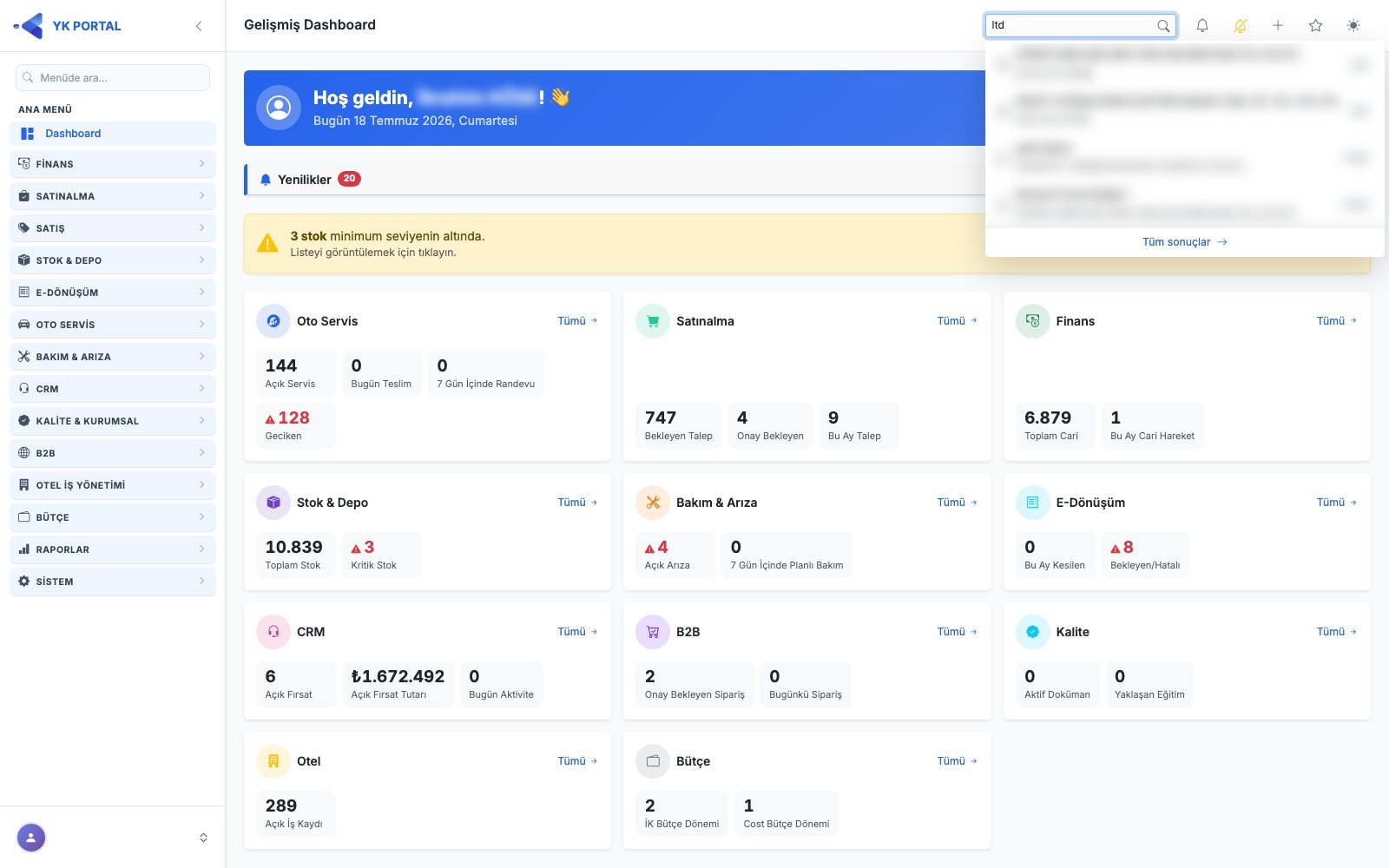Click the user profile avatar at sidebar bottom
This screenshot has height=868, width=1389.
coord(31,838)
